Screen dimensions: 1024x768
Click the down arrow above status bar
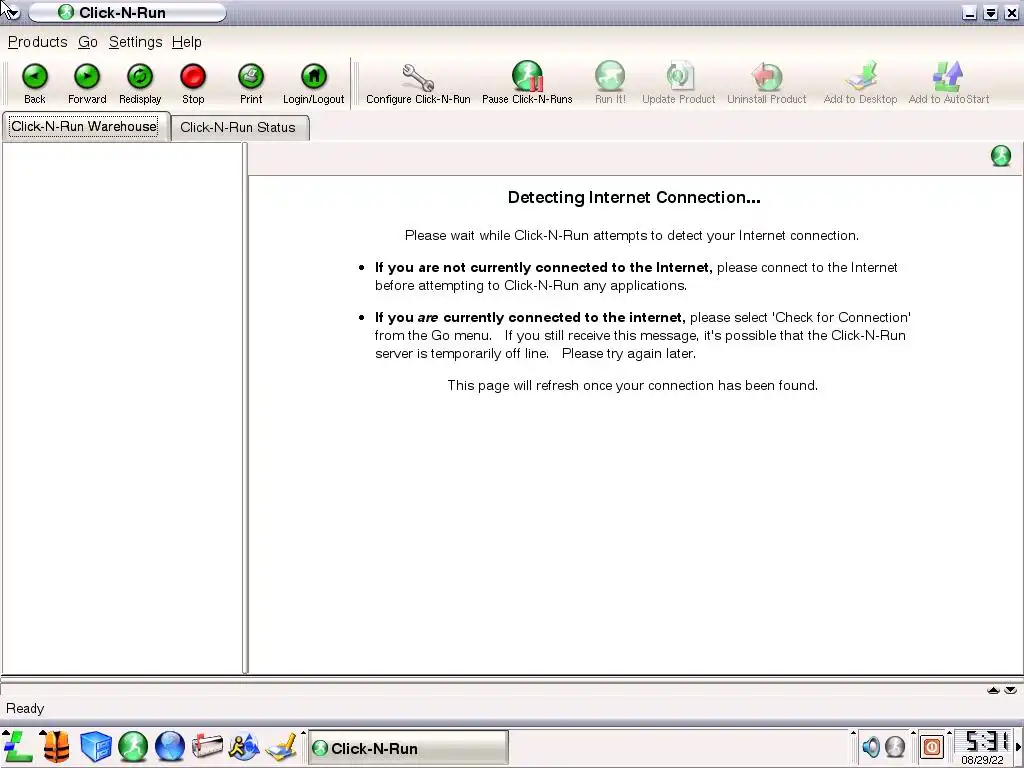[1010, 690]
